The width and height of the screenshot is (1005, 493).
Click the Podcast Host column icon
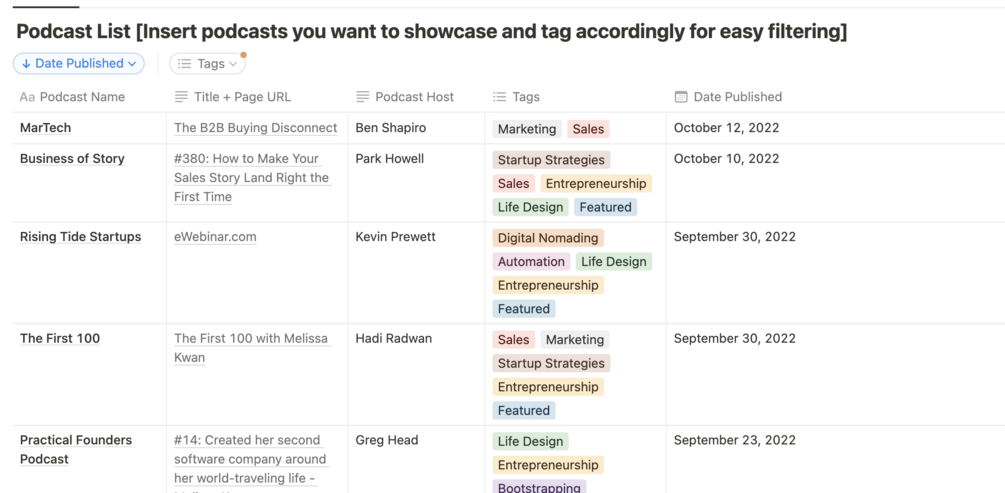362,97
